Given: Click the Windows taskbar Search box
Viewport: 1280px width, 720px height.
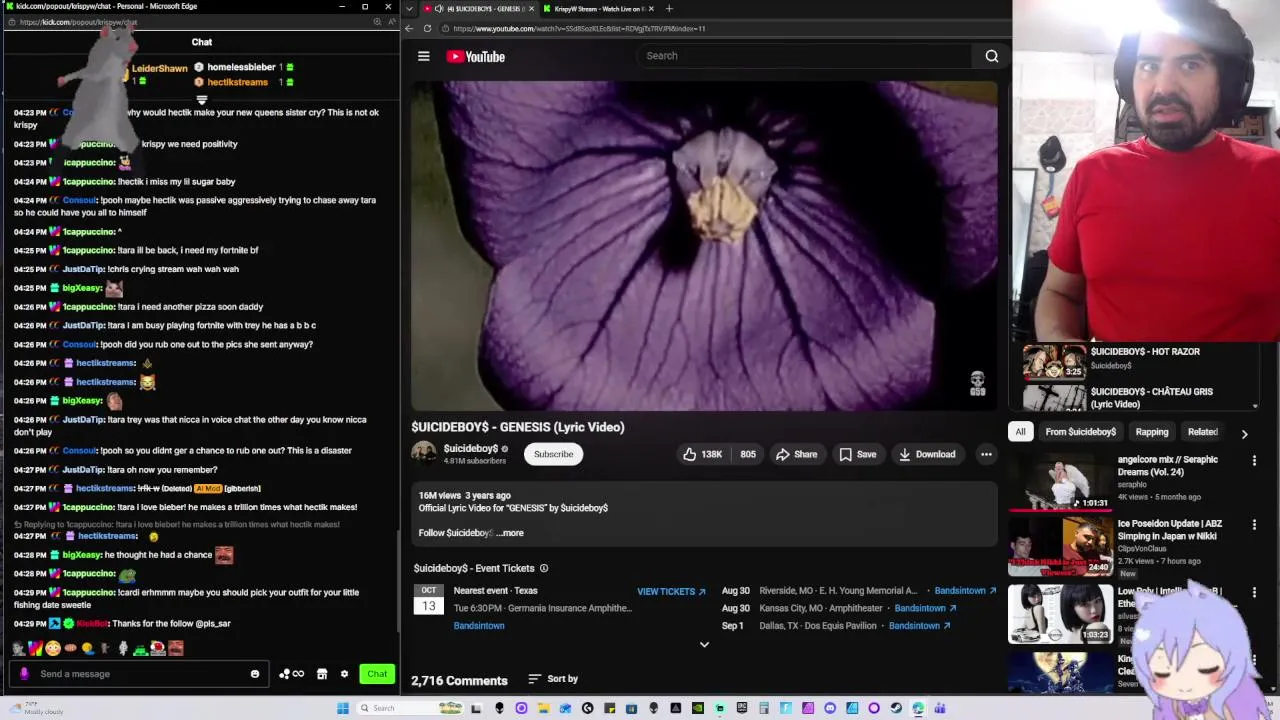Looking at the screenshot, I should [x=410, y=708].
